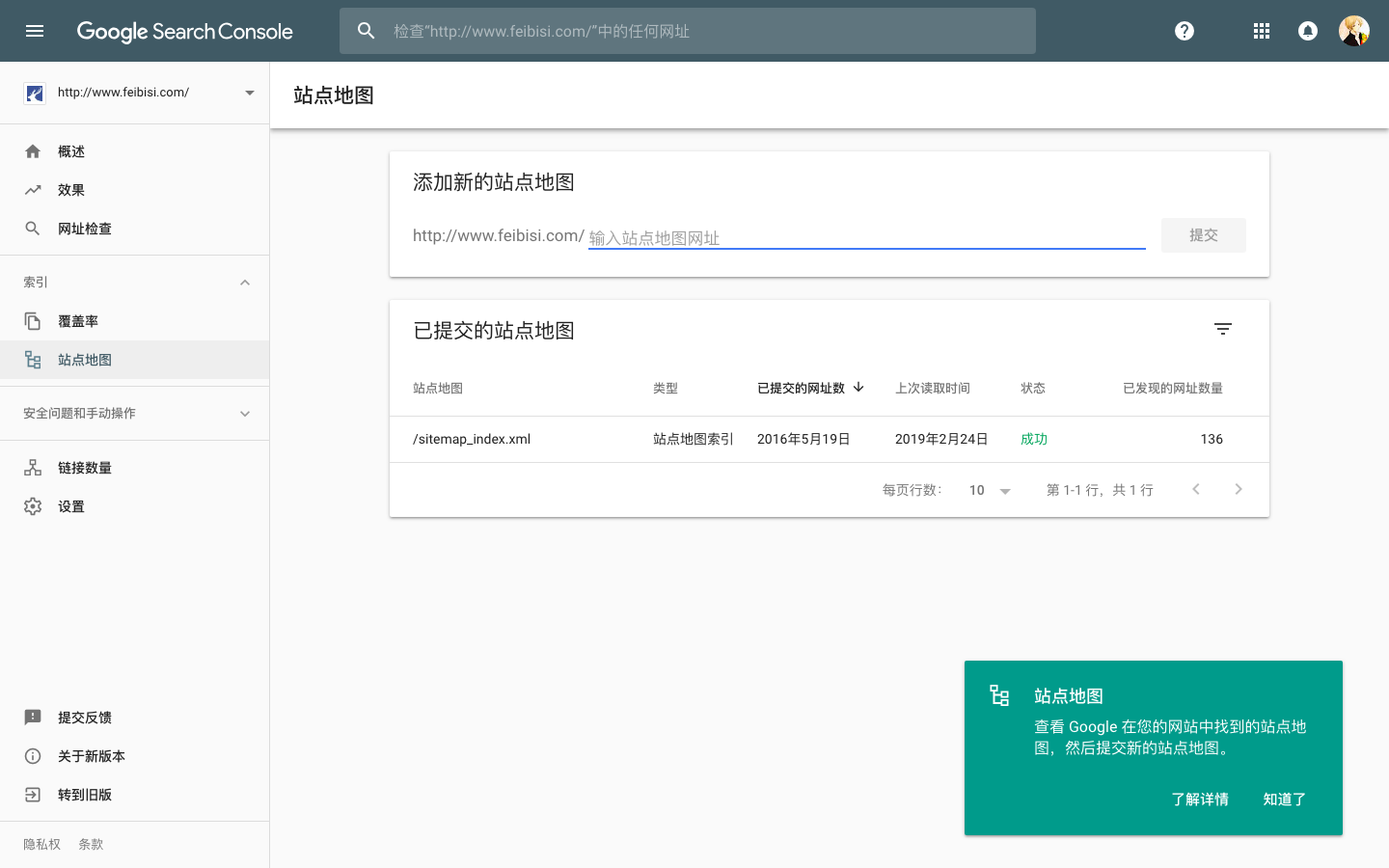This screenshot has height=868, width=1389.
Task: Open the property selector dropdown arrow
Action: 250,93
